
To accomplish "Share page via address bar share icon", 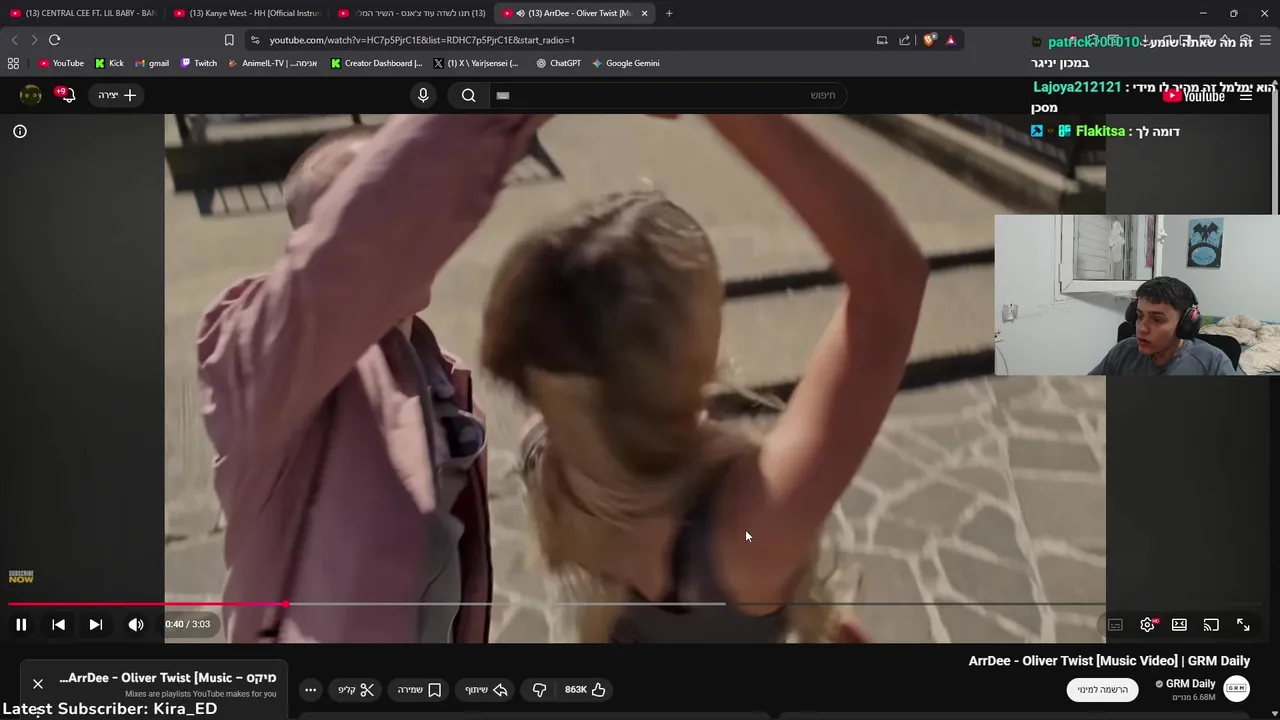I will (x=905, y=40).
